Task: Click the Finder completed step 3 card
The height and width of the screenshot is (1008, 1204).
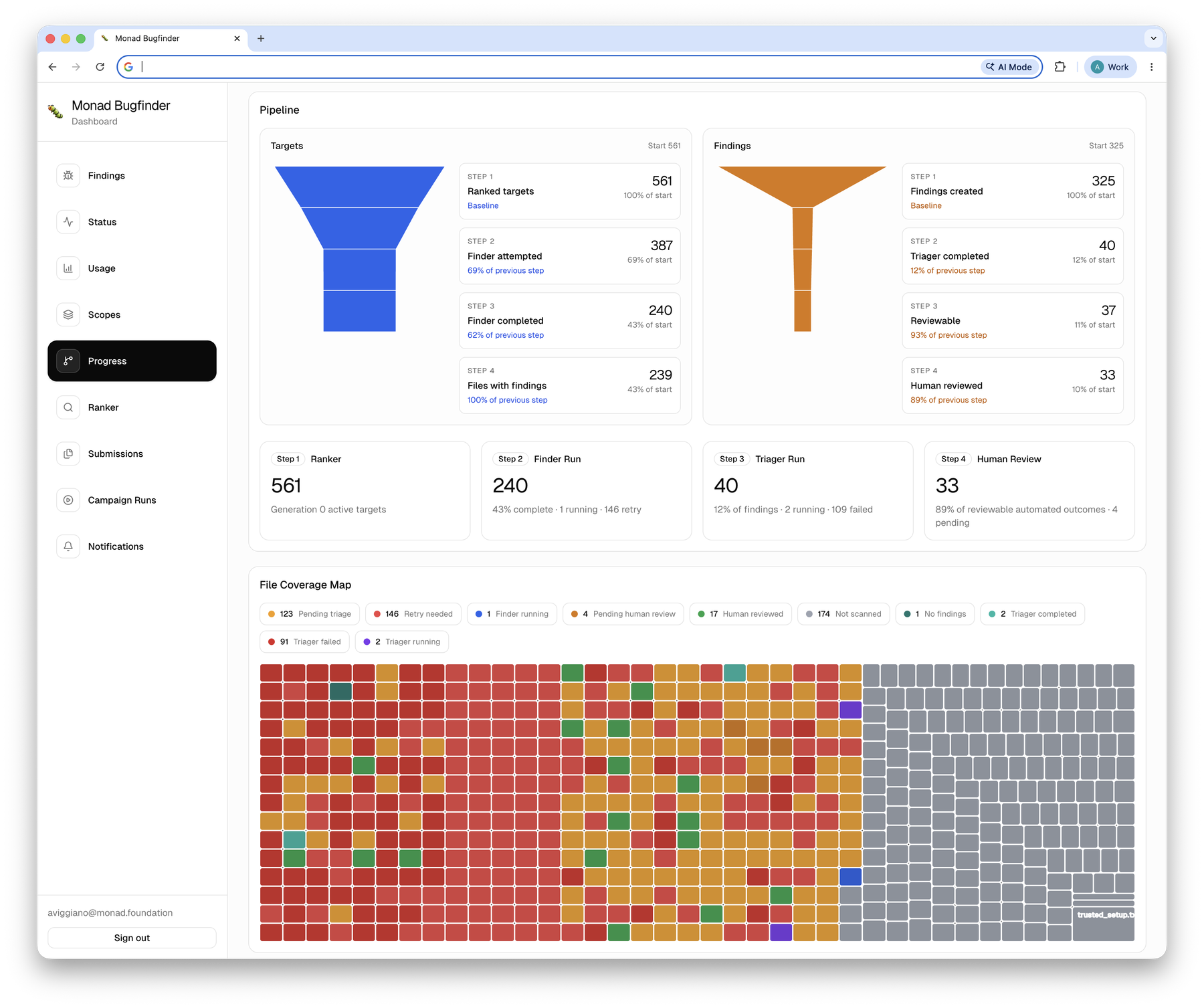Action: [570, 321]
